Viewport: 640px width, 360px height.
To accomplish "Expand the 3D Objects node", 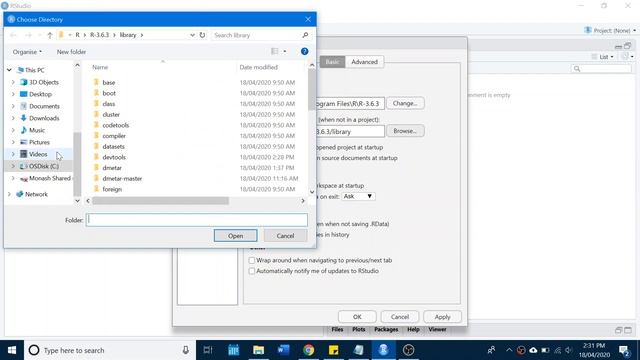I will pyautogui.click(x=13, y=82).
